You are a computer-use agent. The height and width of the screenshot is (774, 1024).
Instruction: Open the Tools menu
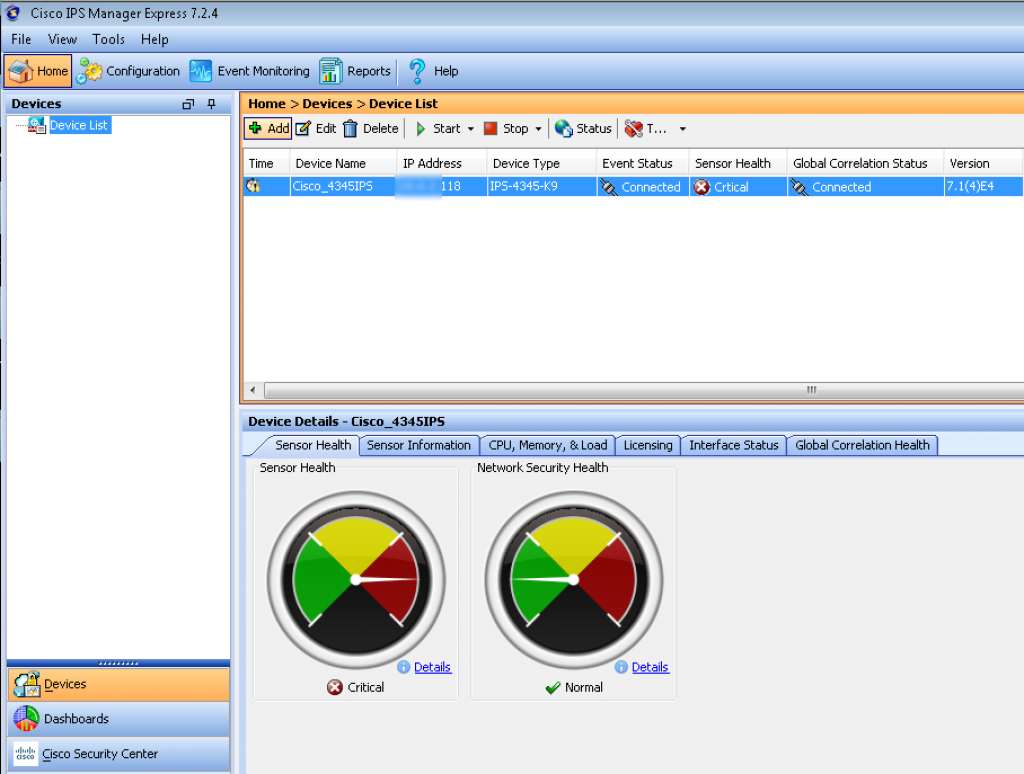tap(108, 39)
